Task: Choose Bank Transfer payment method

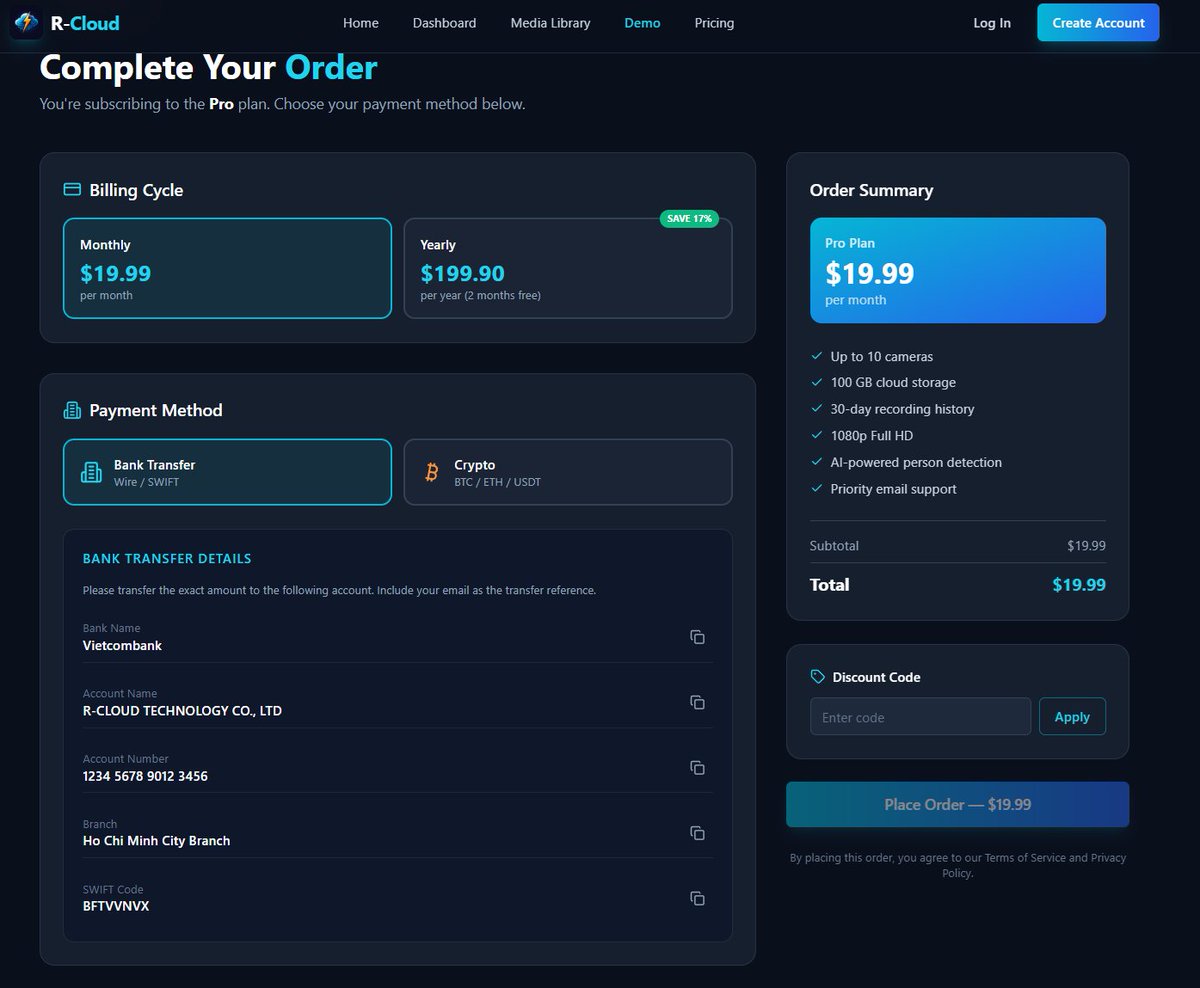Action: click(227, 472)
